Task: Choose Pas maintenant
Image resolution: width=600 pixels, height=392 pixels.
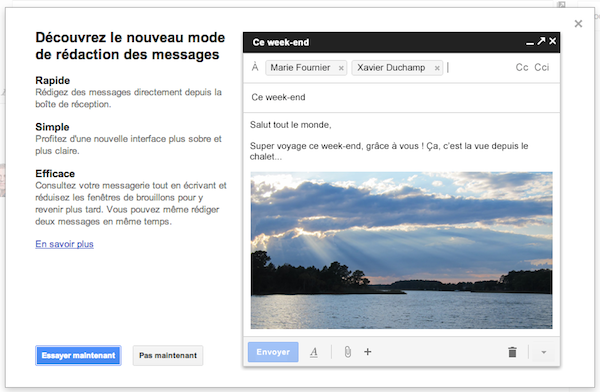Action: pyautogui.click(x=168, y=356)
